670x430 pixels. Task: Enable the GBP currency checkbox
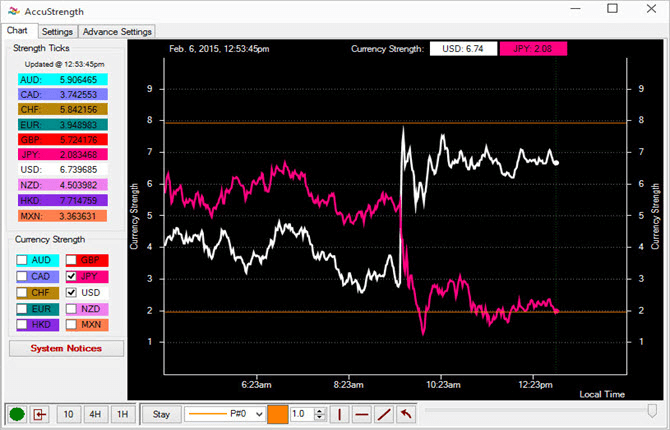click(x=71, y=260)
